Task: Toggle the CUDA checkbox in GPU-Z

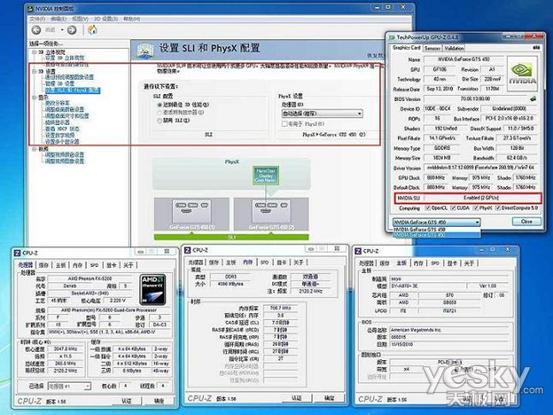Action: tap(454, 208)
